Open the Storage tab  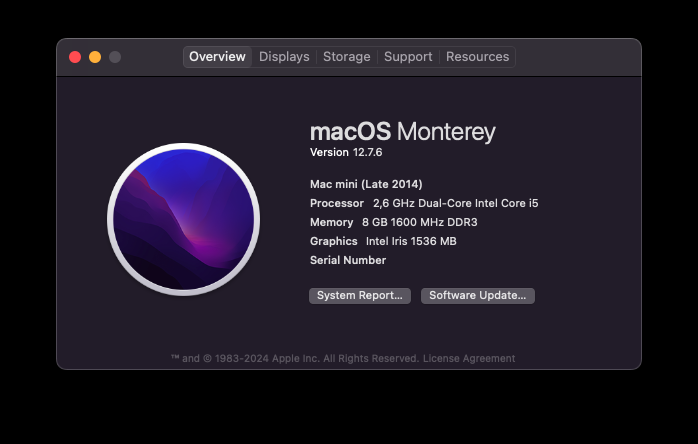(x=347, y=57)
